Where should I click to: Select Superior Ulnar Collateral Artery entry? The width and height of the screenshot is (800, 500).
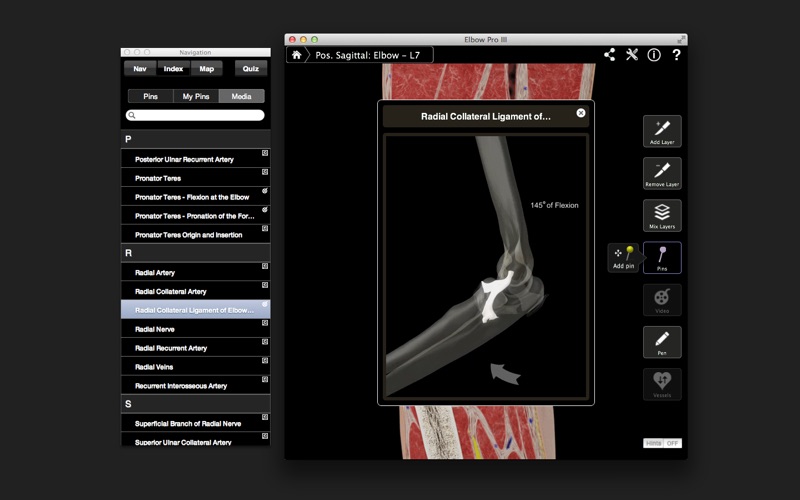coord(195,440)
